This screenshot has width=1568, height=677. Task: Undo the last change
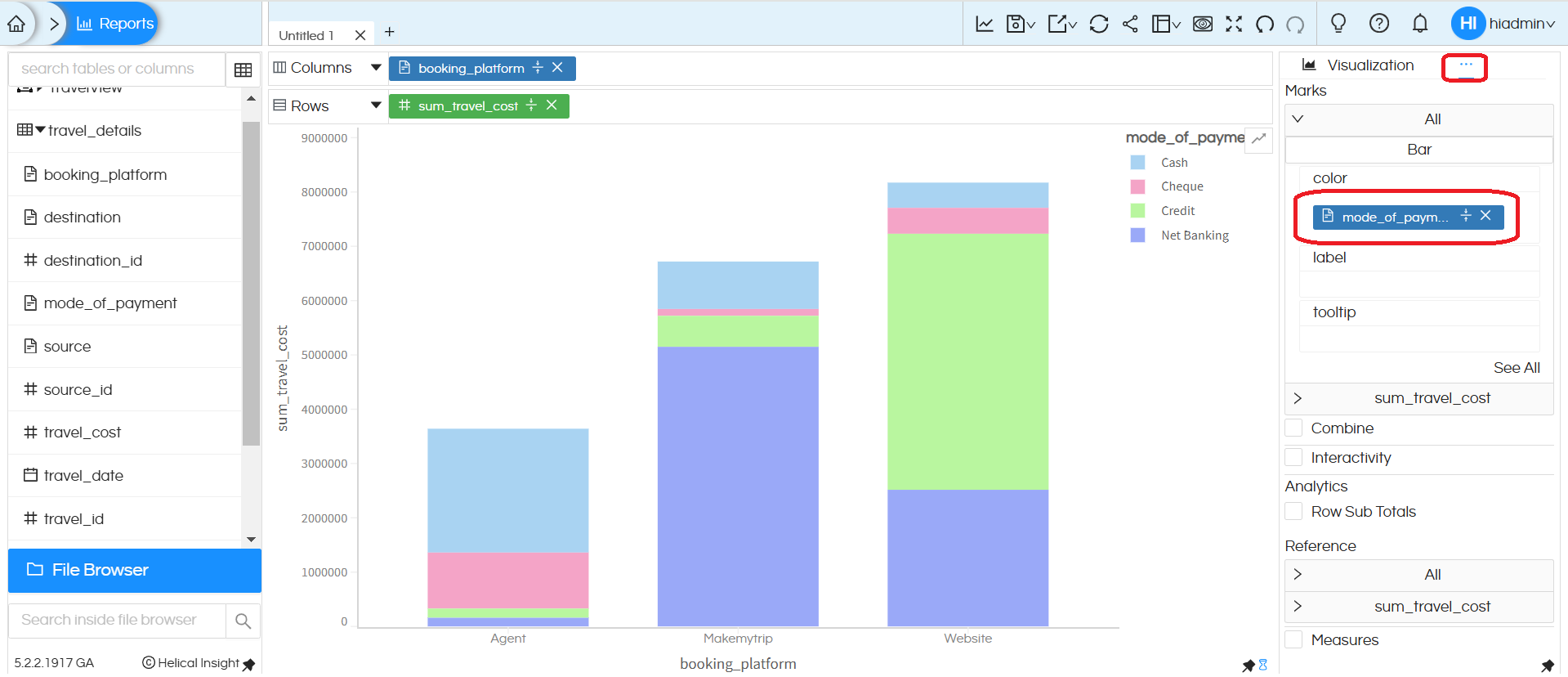point(1265,25)
